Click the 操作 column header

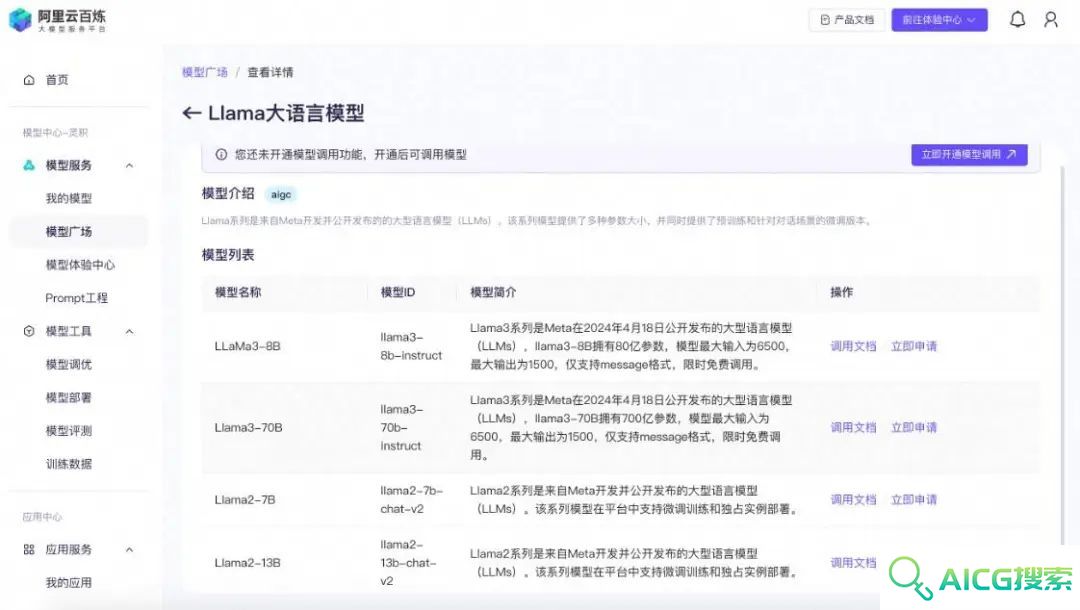coord(842,293)
